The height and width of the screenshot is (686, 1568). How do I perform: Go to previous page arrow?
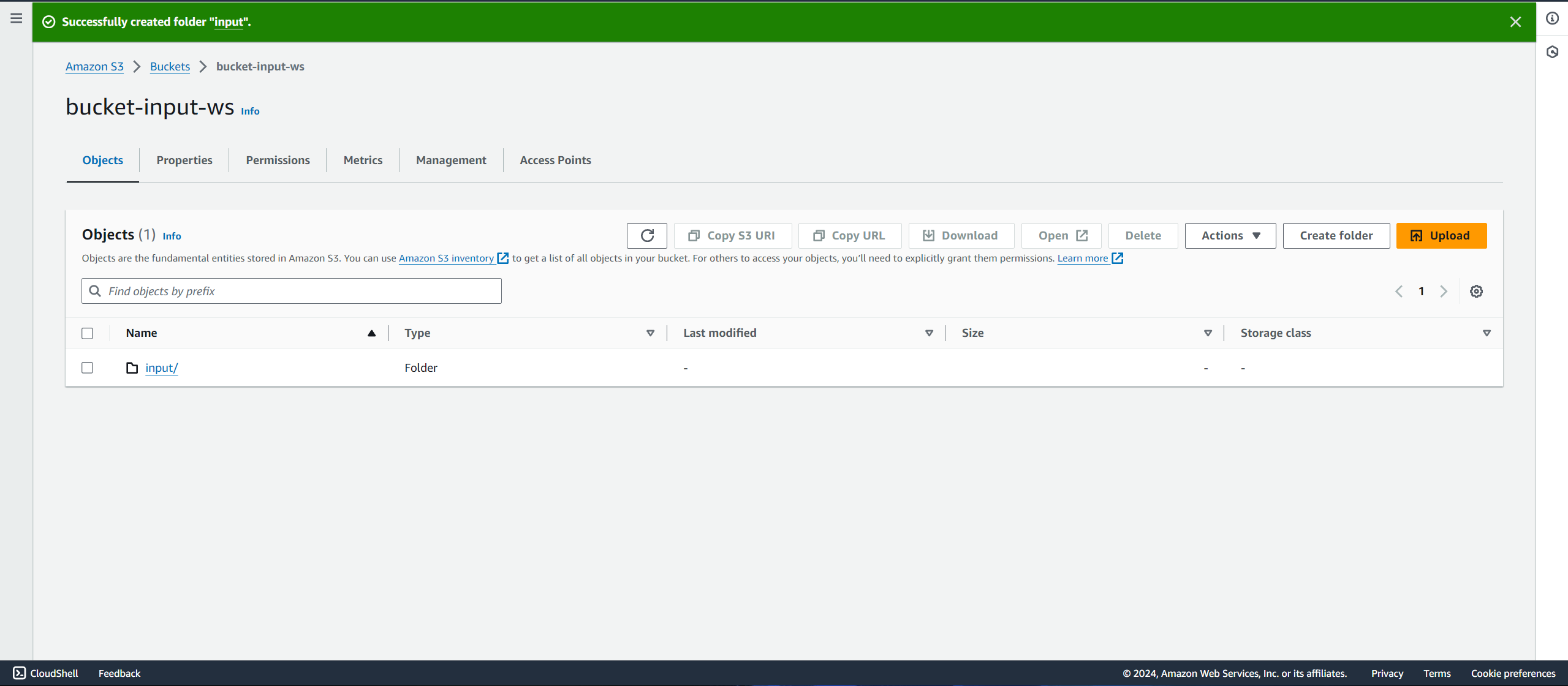(1398, 292)
